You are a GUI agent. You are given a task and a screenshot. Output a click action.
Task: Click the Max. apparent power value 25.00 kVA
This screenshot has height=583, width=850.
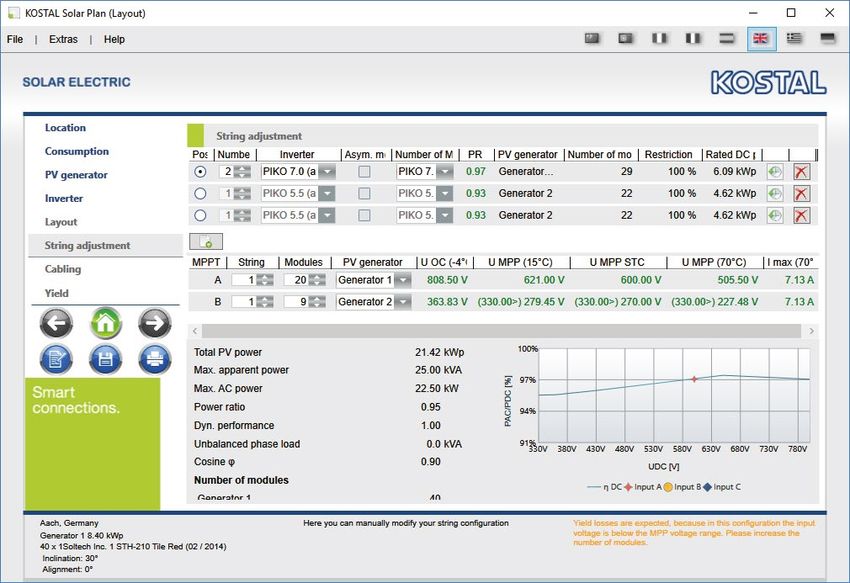[439, 370]
